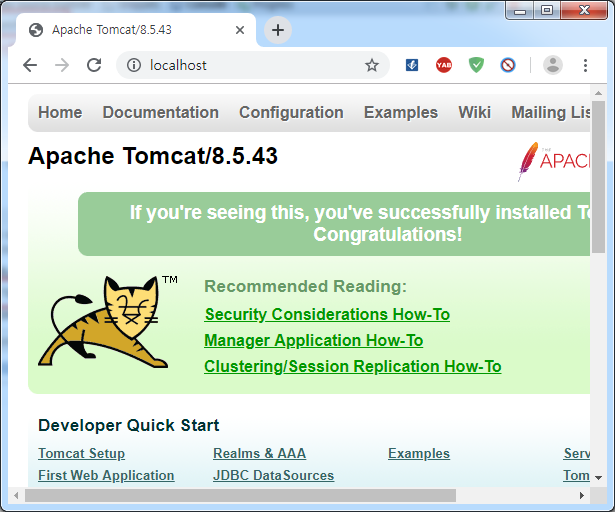Open Home in the navigation bar
615x512 pixels.
(60, 113)
